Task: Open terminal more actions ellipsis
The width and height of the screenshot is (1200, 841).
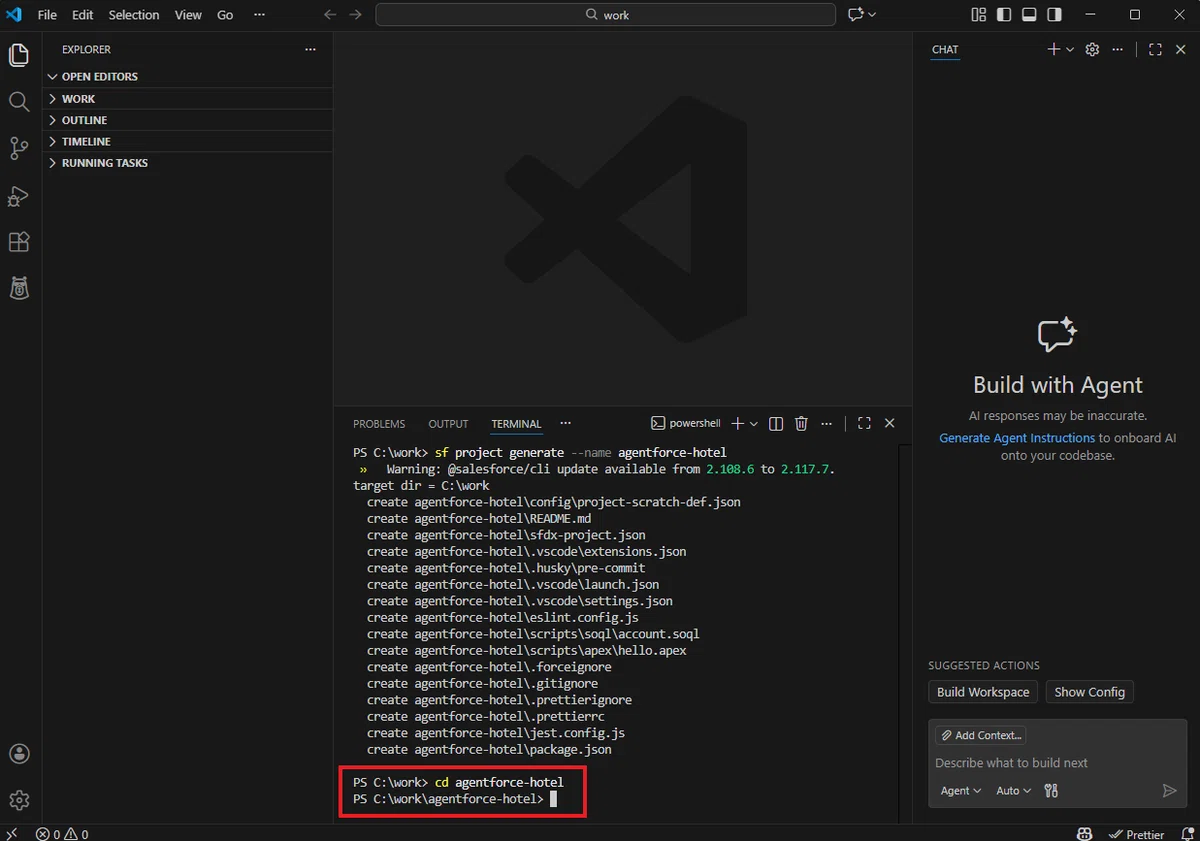Action: point(826,423)
